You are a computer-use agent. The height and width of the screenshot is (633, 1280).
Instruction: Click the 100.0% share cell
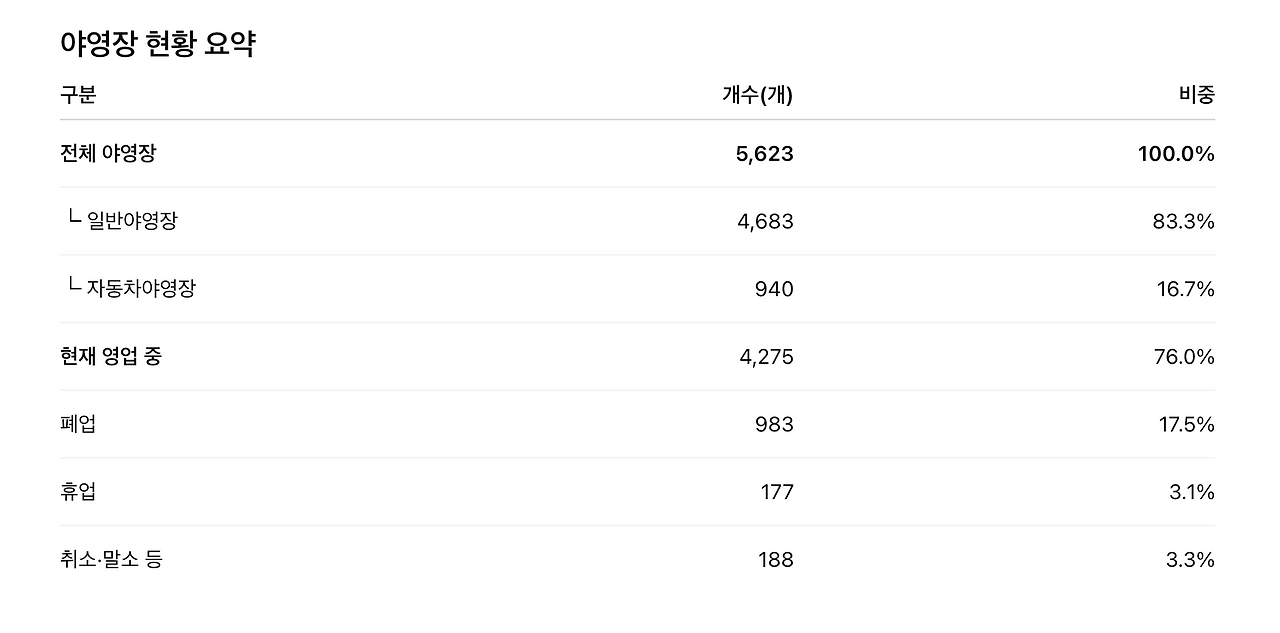coord(1176,154)
